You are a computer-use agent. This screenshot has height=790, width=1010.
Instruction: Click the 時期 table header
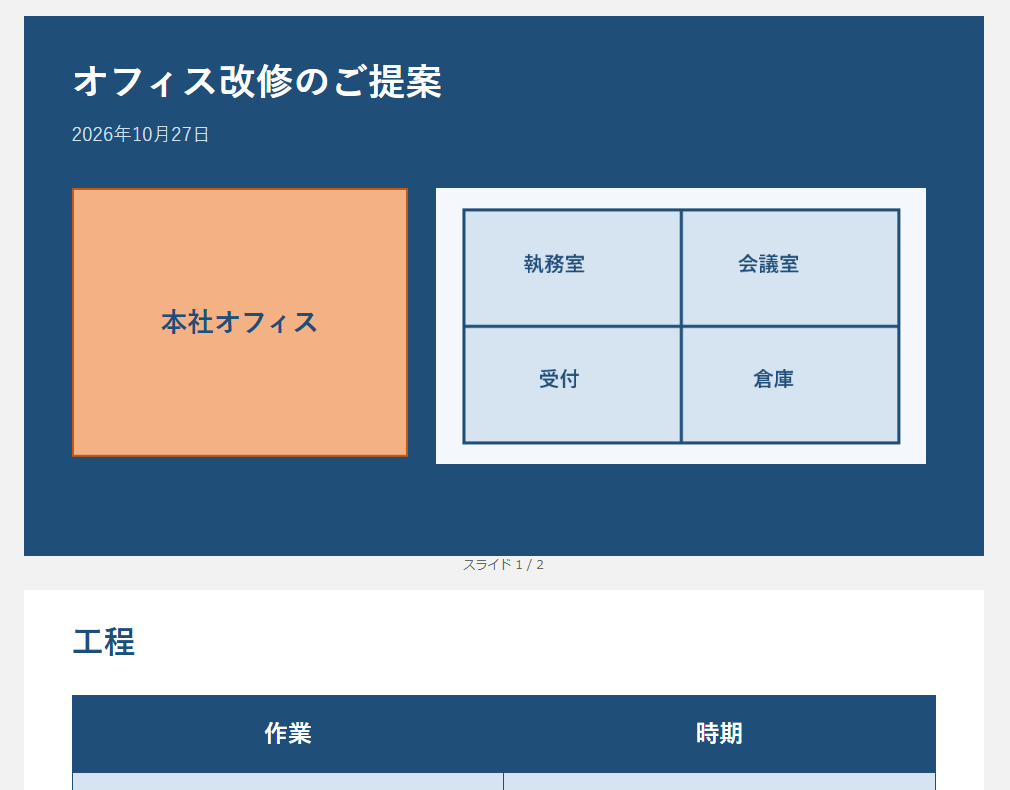pyautogui.click(x=719, y=733)
